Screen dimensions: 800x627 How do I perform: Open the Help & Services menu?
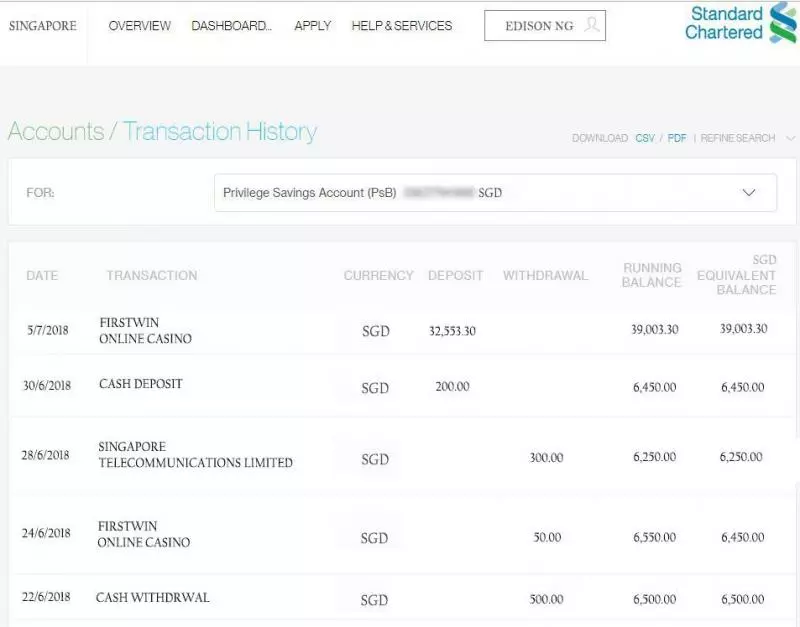coord(402,26)
